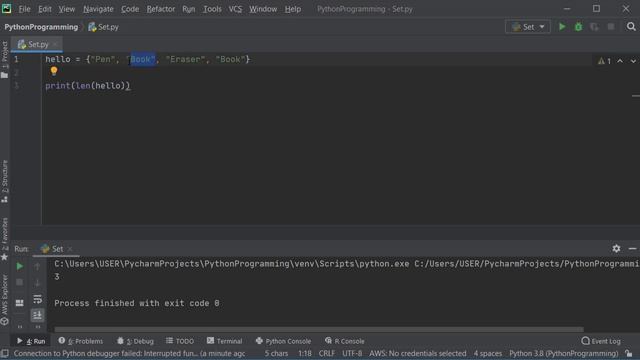This screenshot has width=640, height=360.
Task: Click the print(len(hello)) code line
Action: pyautogui.click(x=87, y=86)
